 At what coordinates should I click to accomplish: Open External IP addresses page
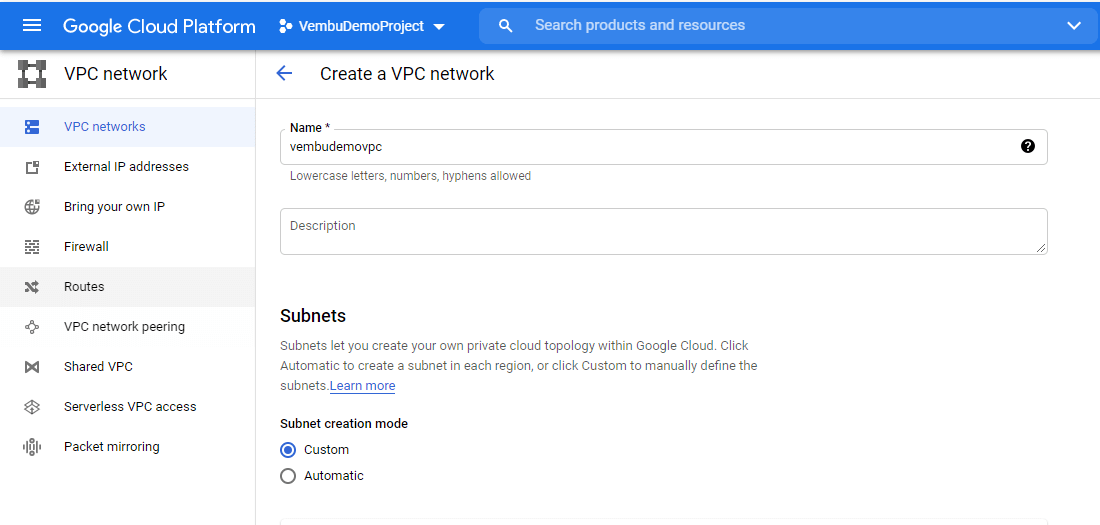click(x=128, y=167)
